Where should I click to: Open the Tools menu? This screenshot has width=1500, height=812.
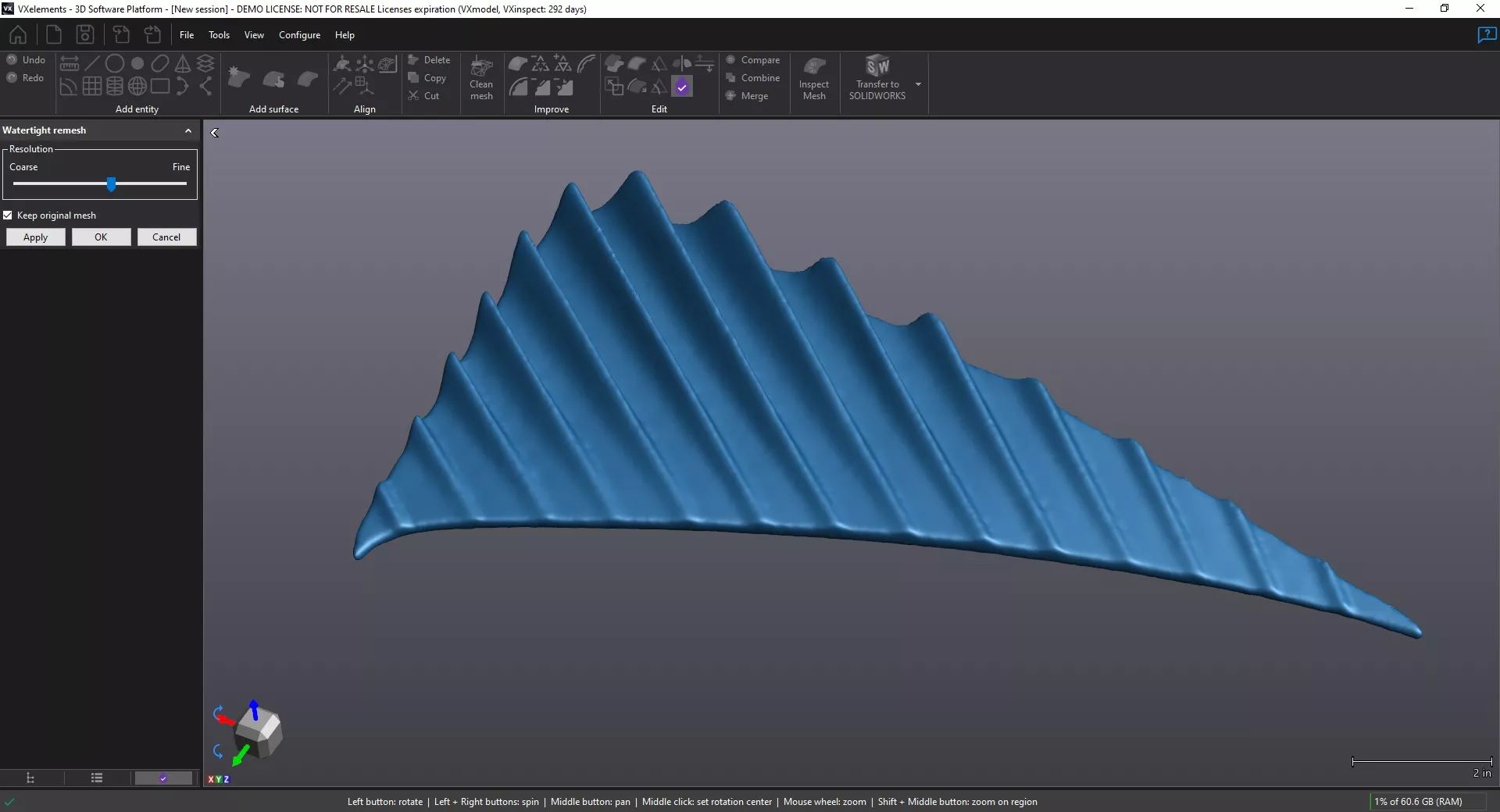pos(219,35)
